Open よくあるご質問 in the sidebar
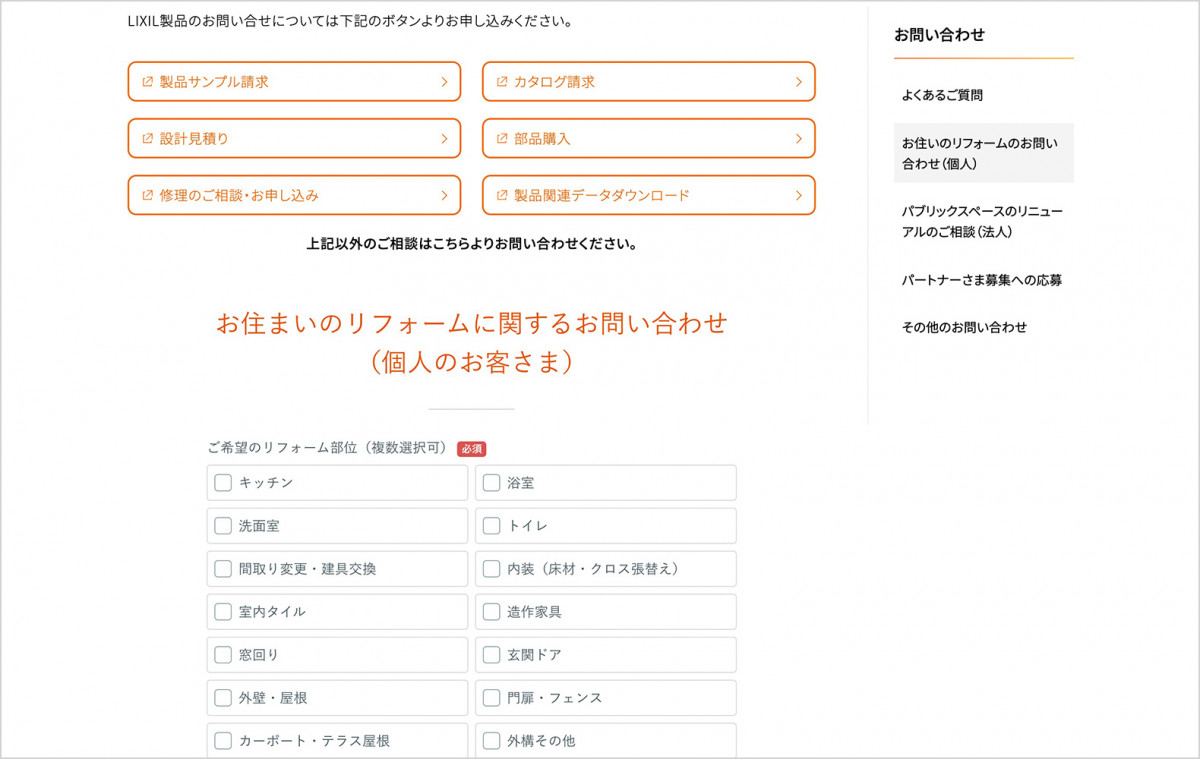Image resolution: width=1200 pixels, height=759 pixels. tap(942, 96)
